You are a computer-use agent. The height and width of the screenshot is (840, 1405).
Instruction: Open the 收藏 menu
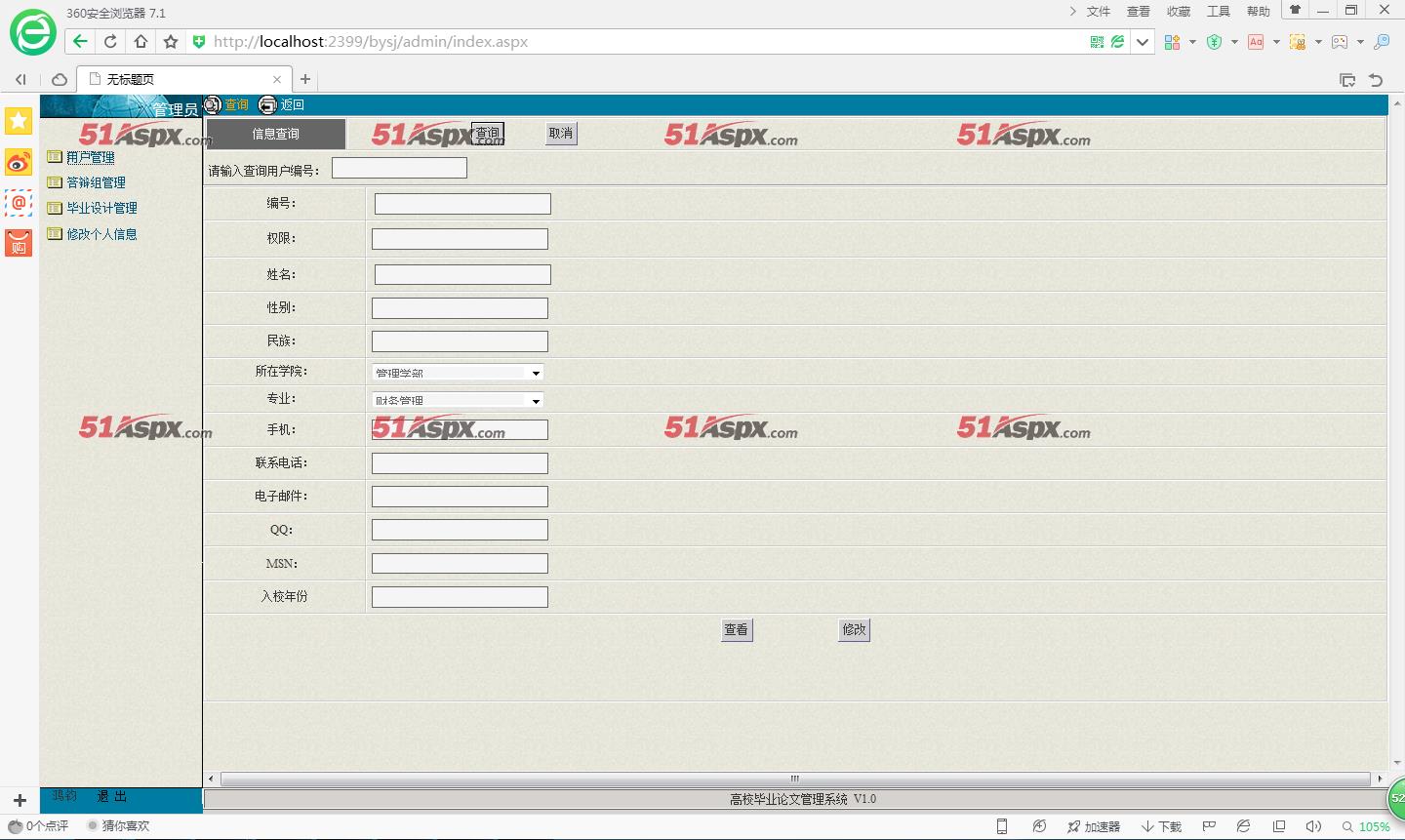[x=1179, y=12]
